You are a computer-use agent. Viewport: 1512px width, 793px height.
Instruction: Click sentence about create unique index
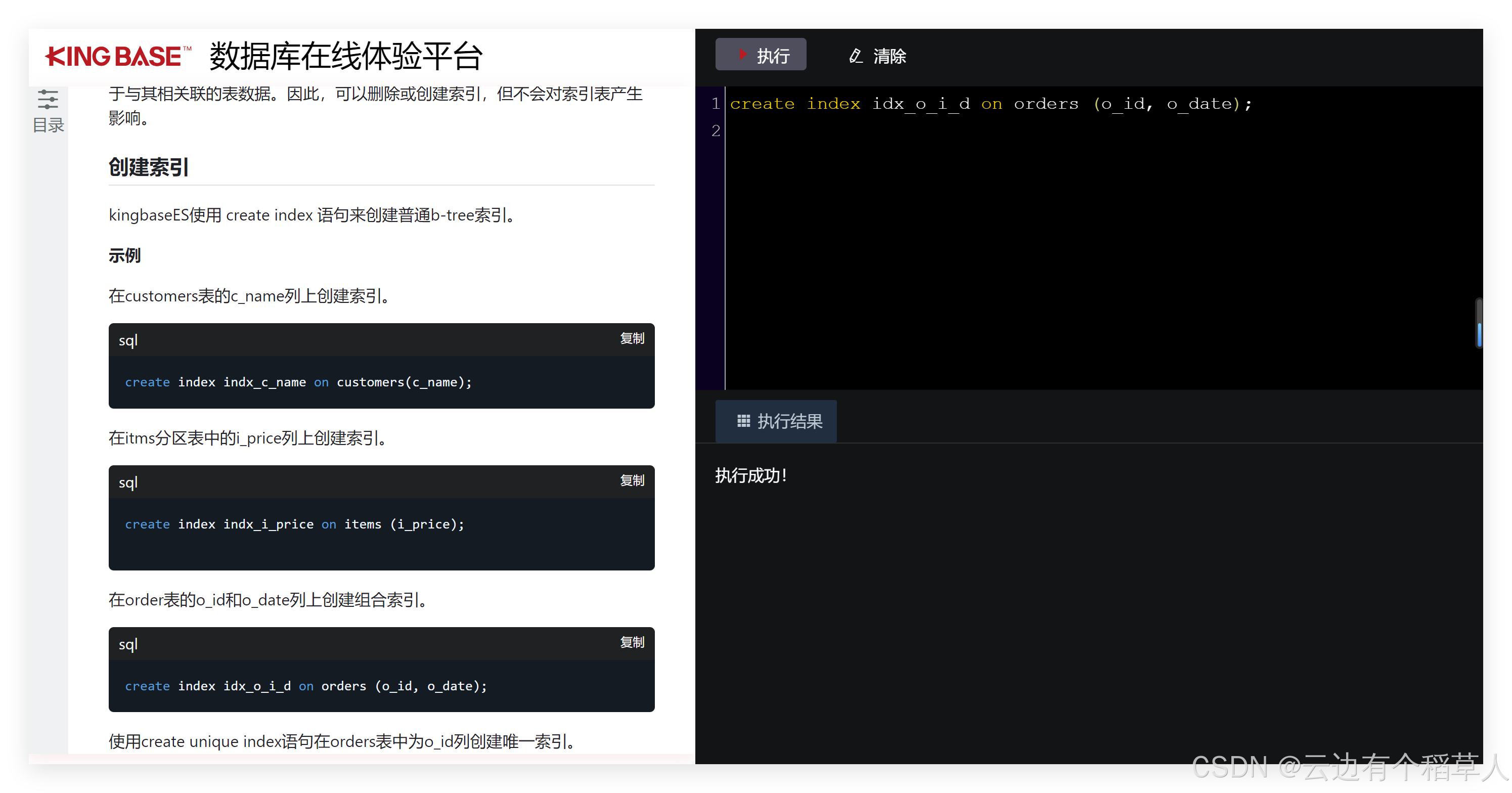tap(342, 741)
